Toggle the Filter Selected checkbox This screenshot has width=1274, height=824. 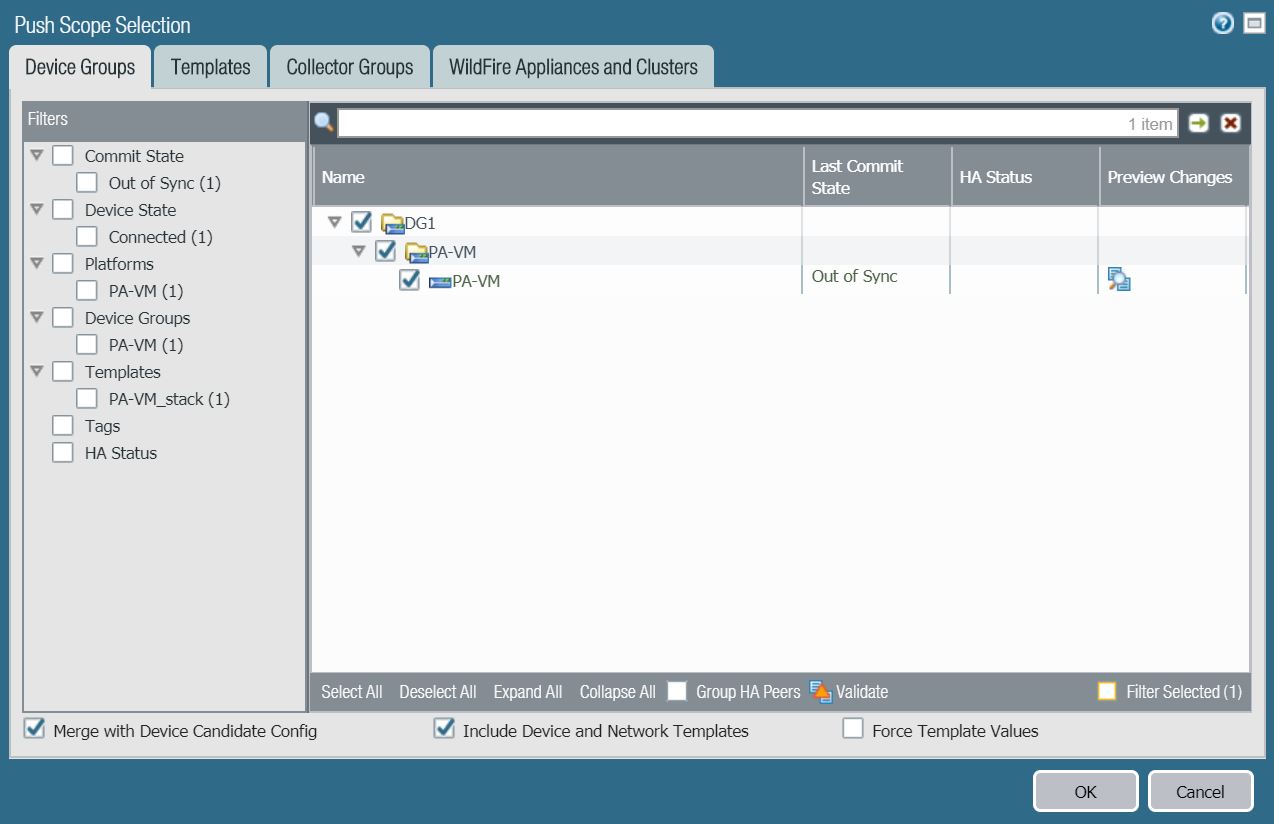click(x=1107, y=691)
